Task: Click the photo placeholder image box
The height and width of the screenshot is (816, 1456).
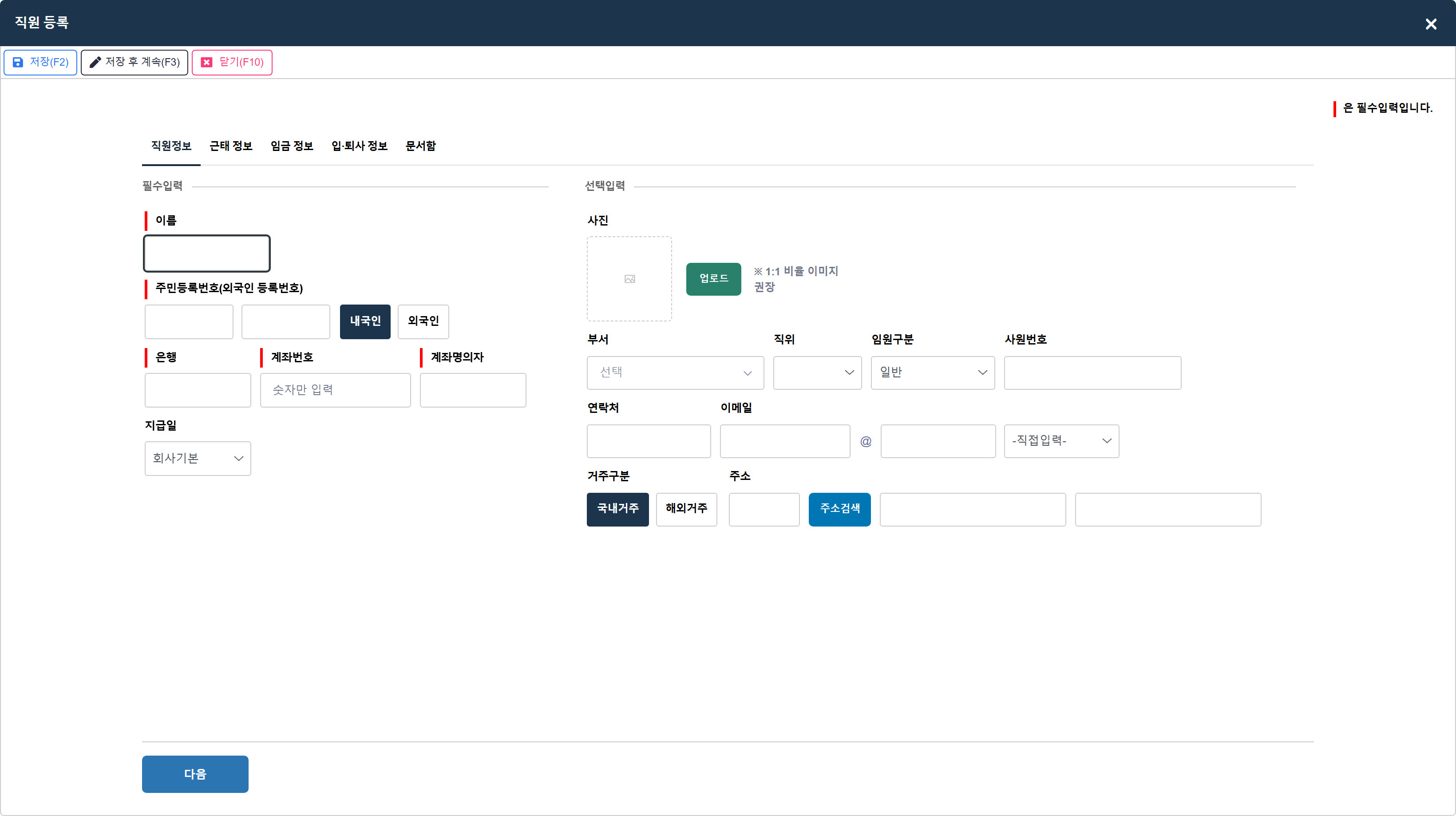Action: click(x=629, y=279)
